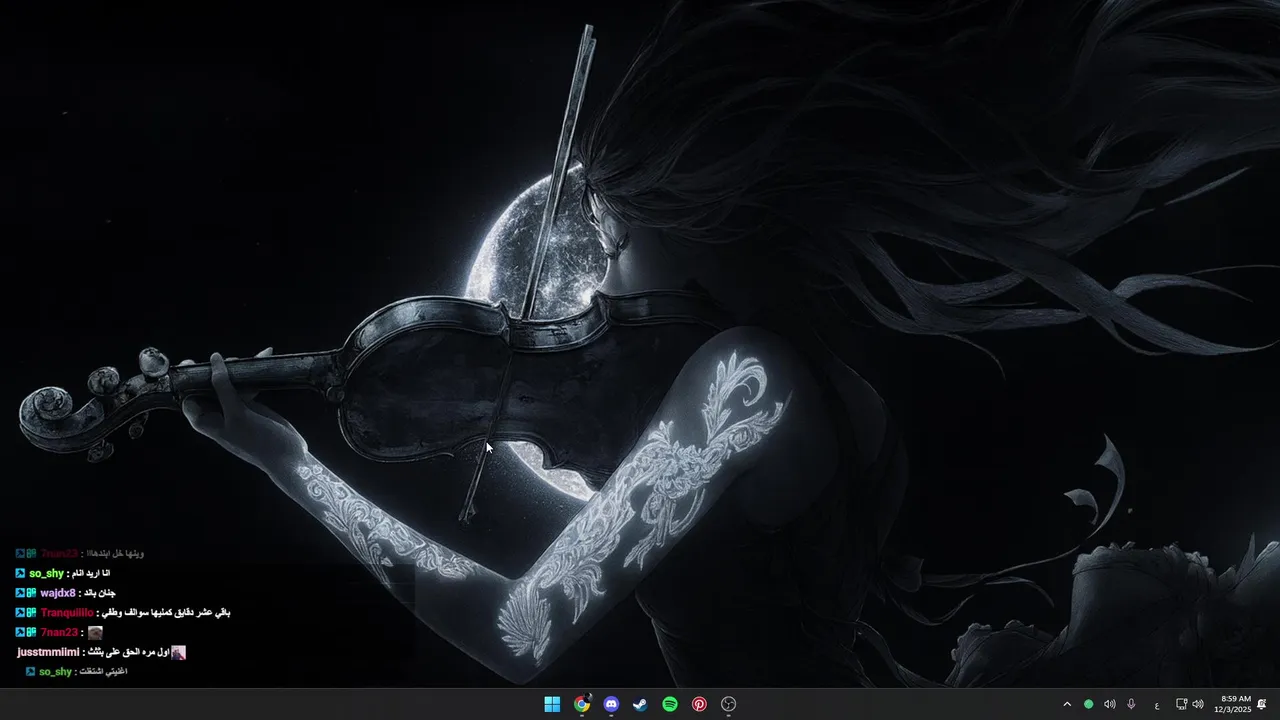This screenshot has width=1280, height=720.
Task: Click the microphone icon in the system tray
Action: 1131,704
